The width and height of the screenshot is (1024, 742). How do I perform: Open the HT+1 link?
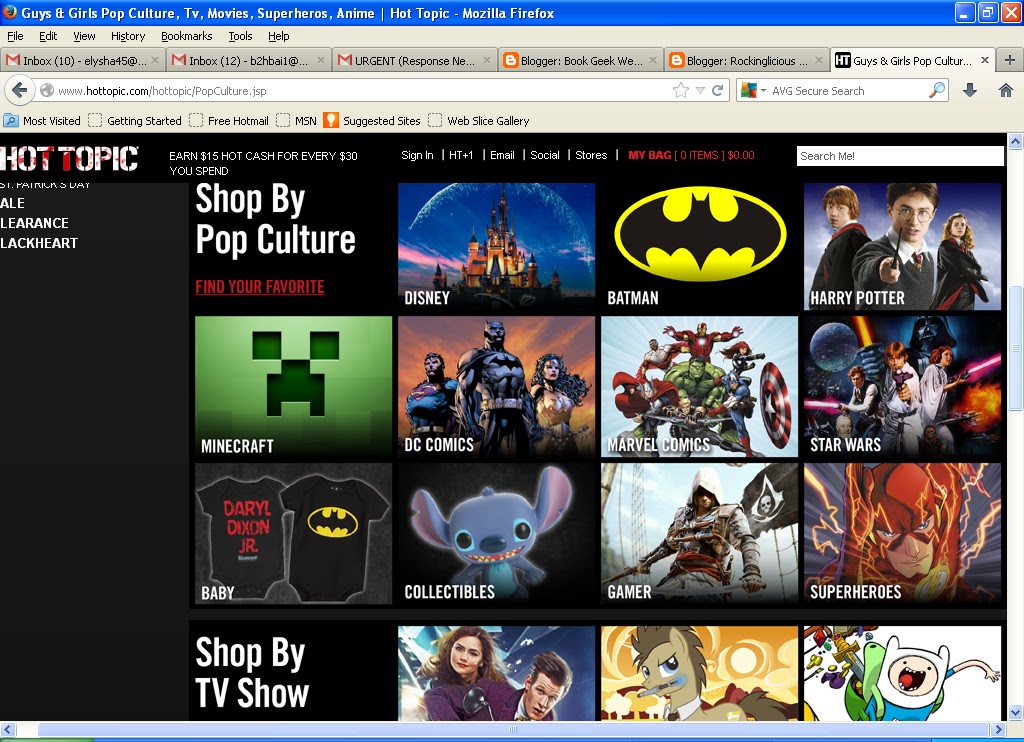461,155
